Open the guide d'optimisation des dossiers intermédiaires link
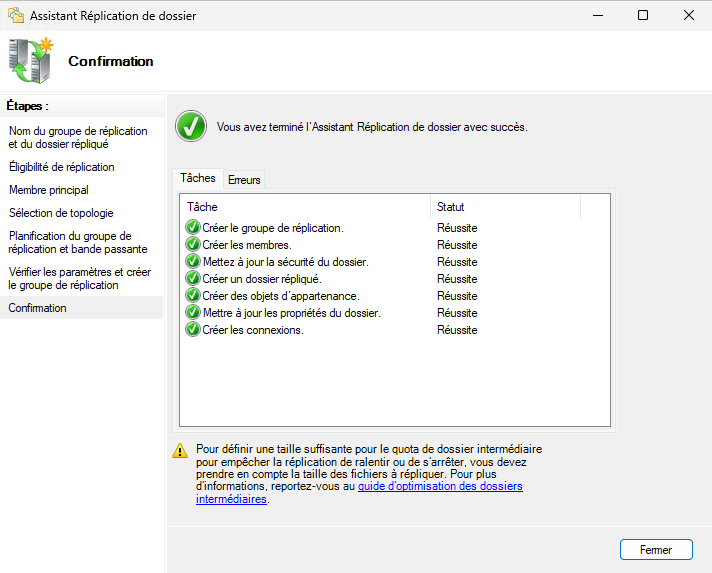Viewport: 712px width, 573px height. [440, 487]
